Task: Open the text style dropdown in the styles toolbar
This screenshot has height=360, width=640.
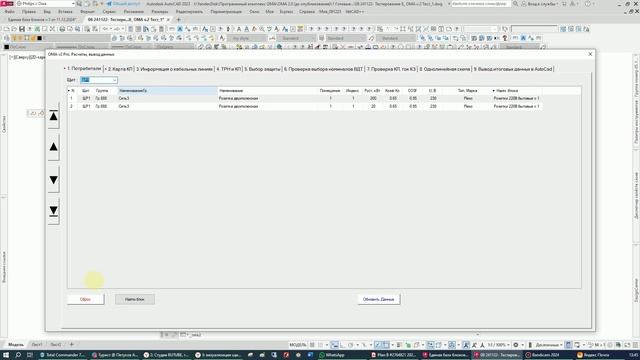Action: tap(247, 38)
